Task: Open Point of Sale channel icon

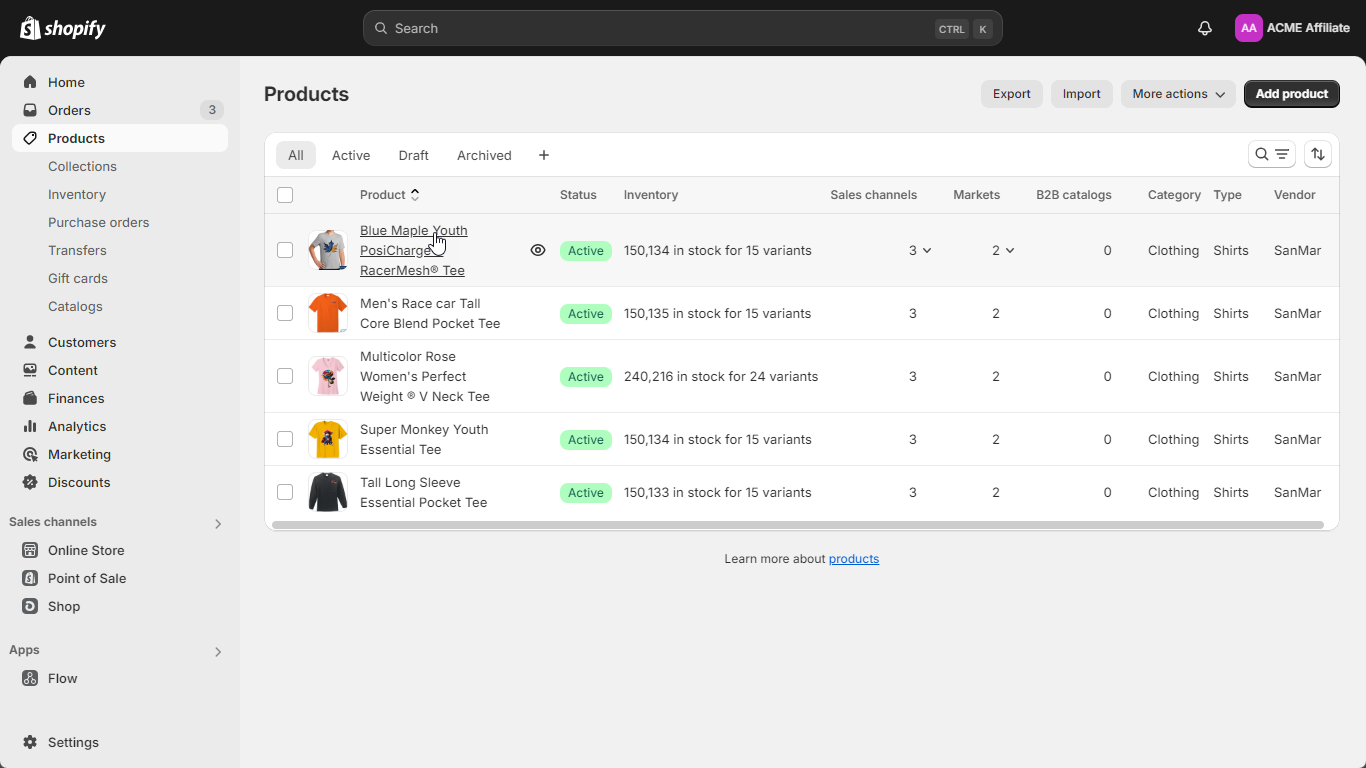Action: (x=30, y=578)
